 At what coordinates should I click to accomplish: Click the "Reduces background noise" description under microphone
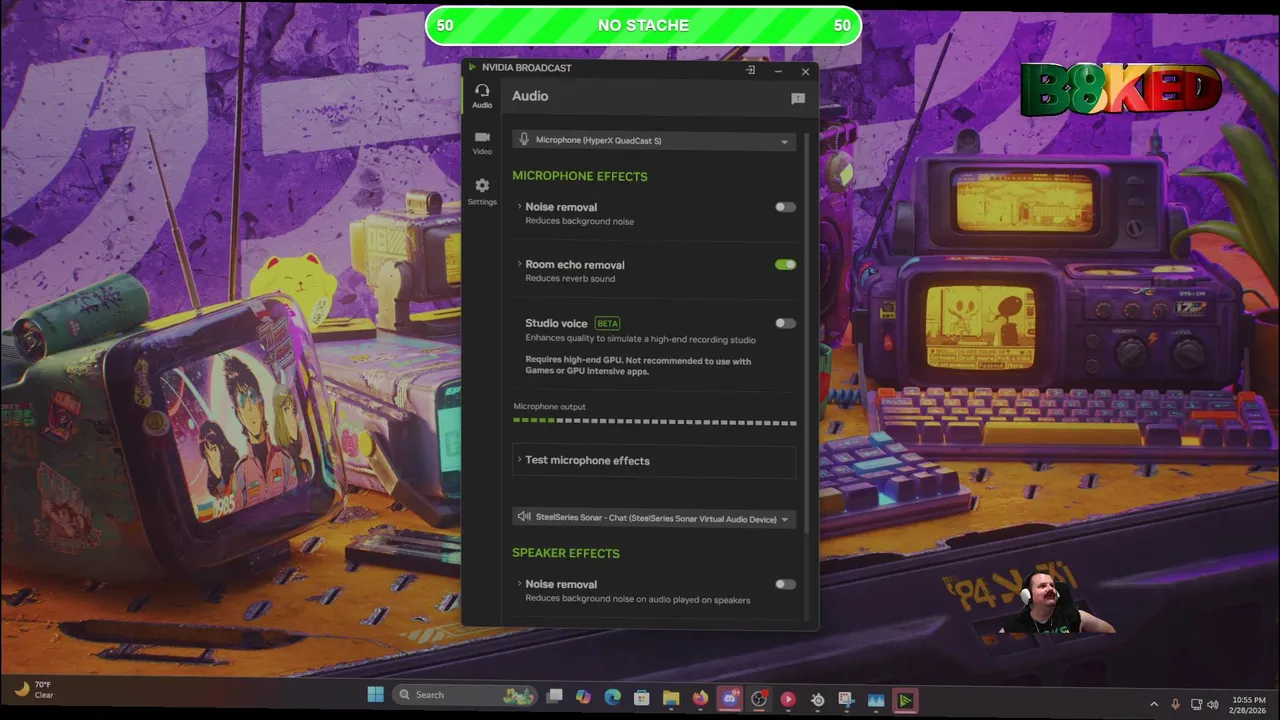point(579,221)
